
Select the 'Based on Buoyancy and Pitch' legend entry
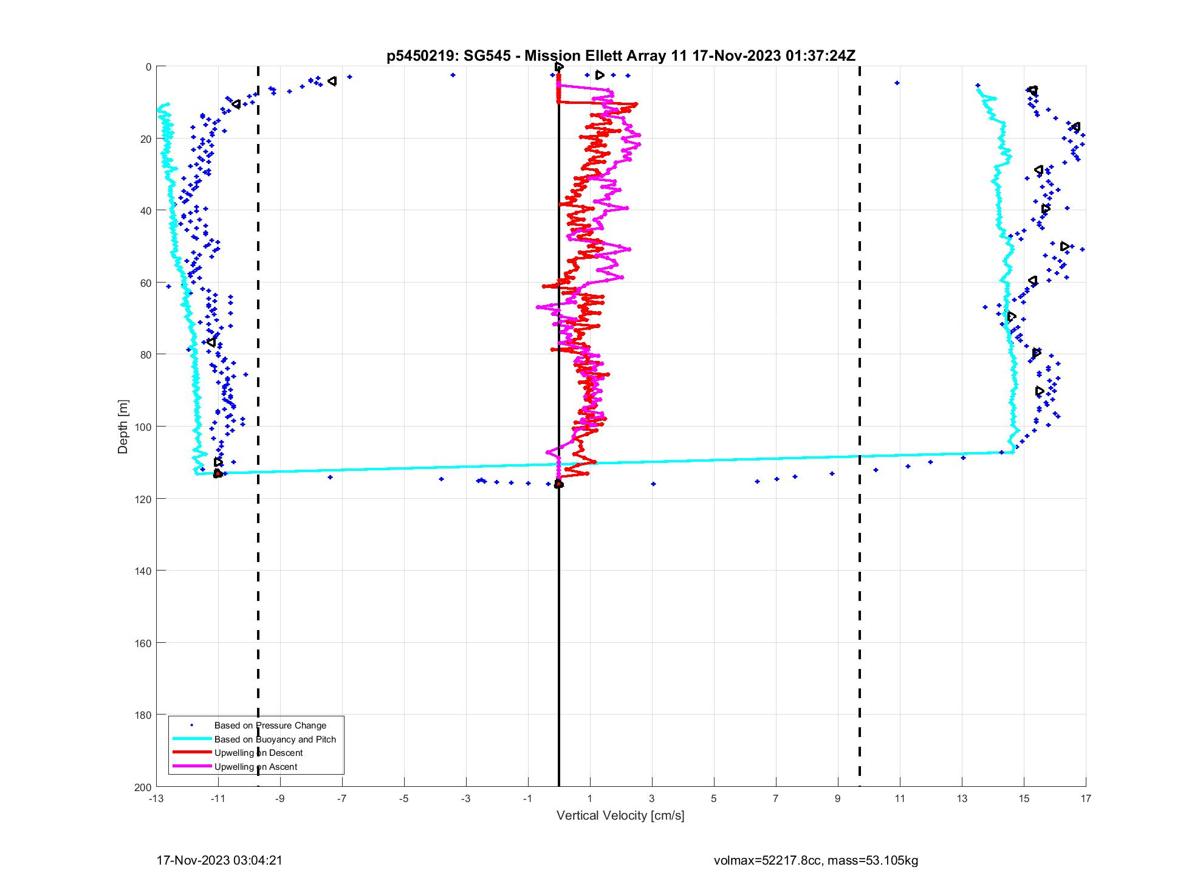(276, 739)
